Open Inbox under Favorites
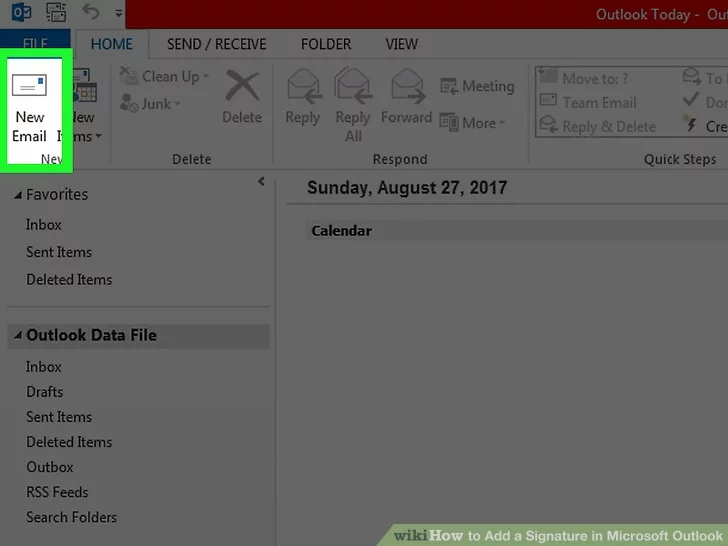 (44, 225)
